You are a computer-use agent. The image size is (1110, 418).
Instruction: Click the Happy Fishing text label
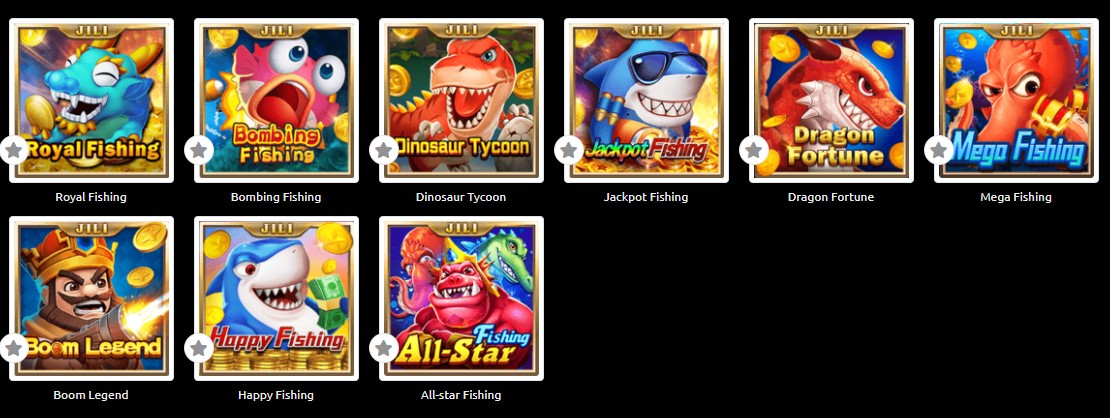point(276,395)
